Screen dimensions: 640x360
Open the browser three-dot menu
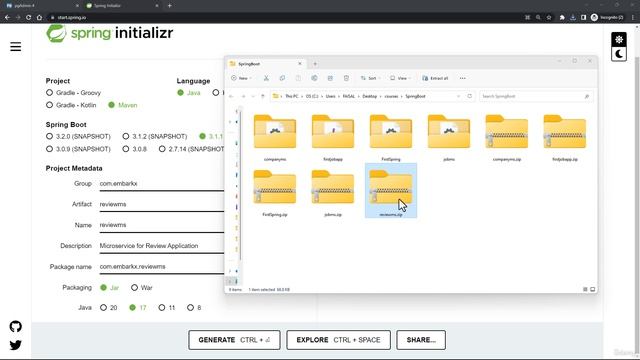[633, 18]
